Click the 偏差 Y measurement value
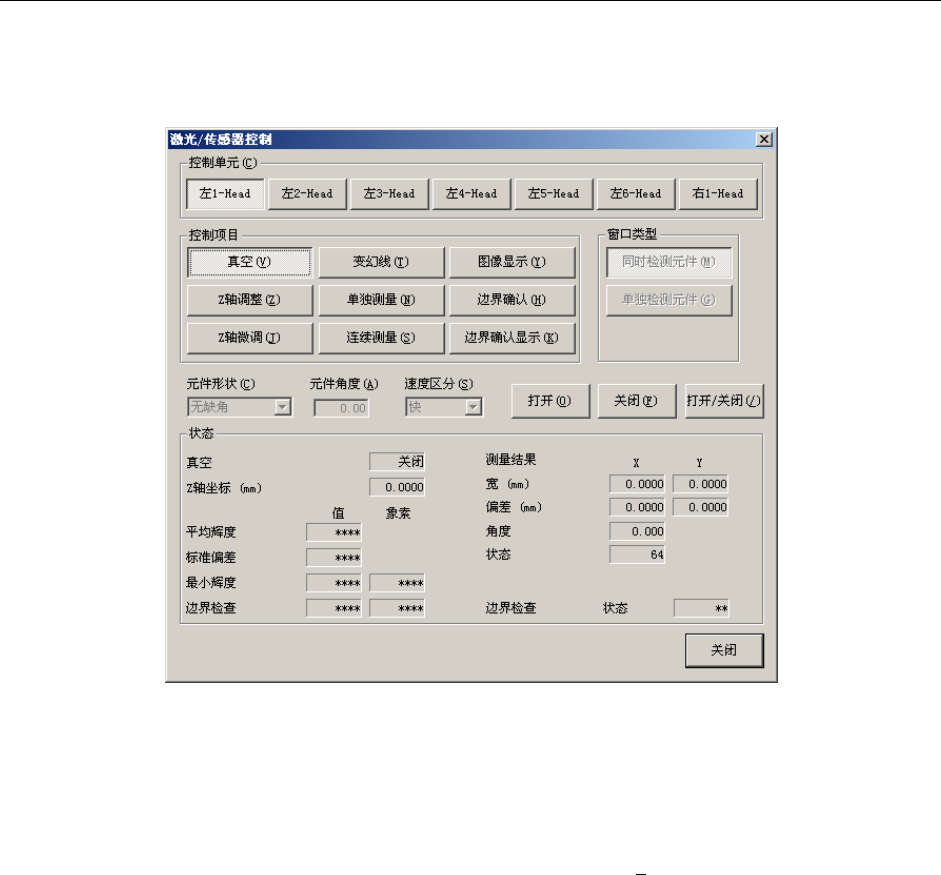The width and height of the screenshot is (941, 875). pos(701,508)
